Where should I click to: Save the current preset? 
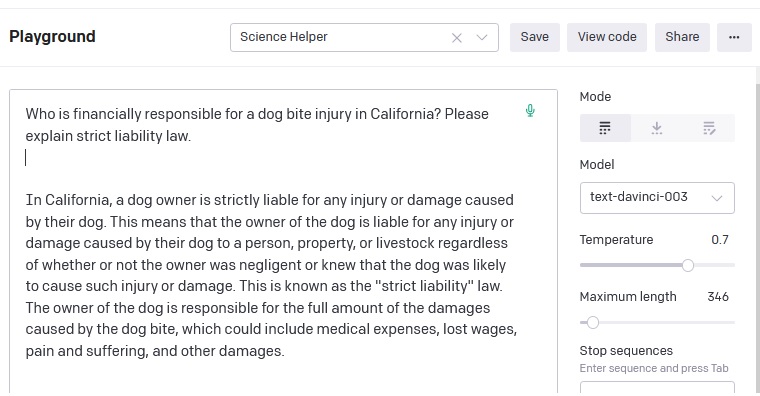coord(535,37)
